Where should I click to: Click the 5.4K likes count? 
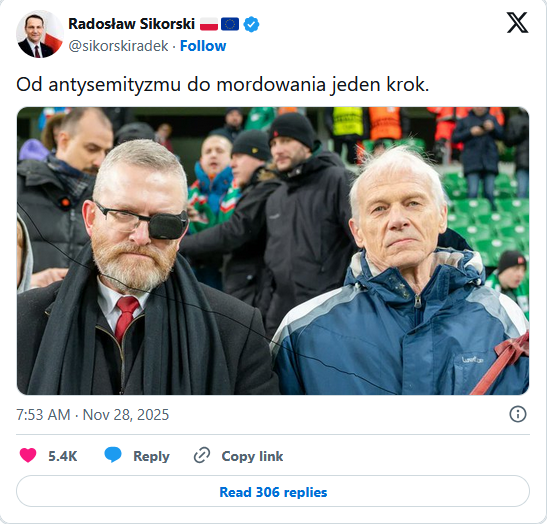tap(62, 456)
